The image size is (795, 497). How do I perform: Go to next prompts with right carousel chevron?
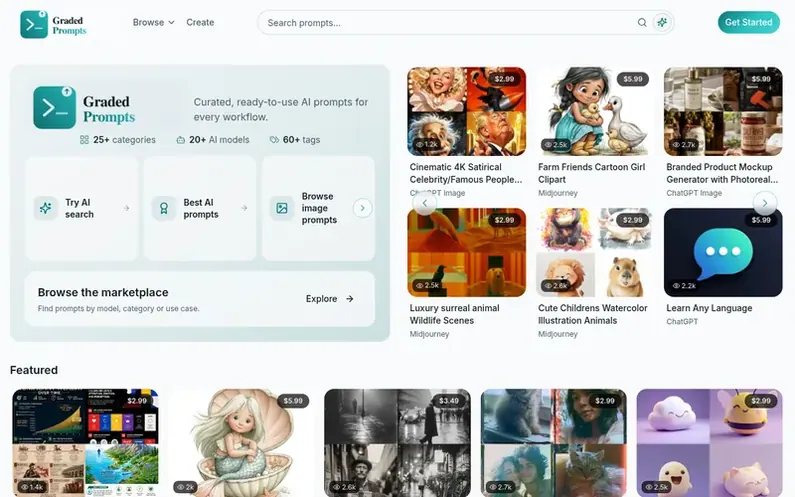(x=765, y=203)
